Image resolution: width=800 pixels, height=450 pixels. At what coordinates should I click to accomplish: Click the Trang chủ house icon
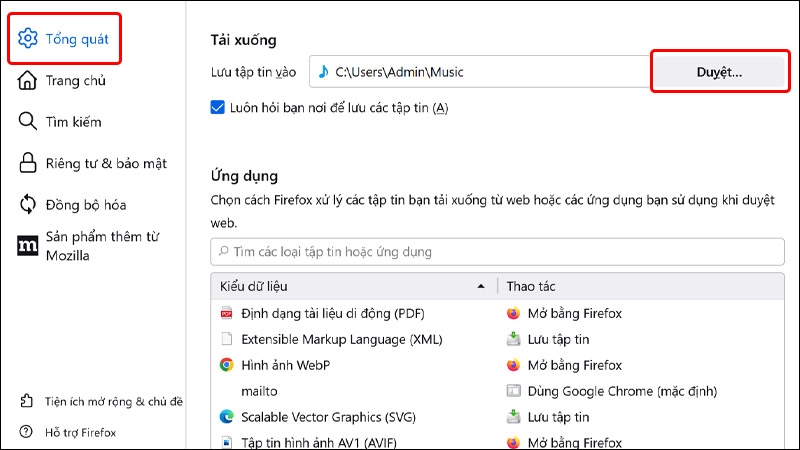point(28,81)
